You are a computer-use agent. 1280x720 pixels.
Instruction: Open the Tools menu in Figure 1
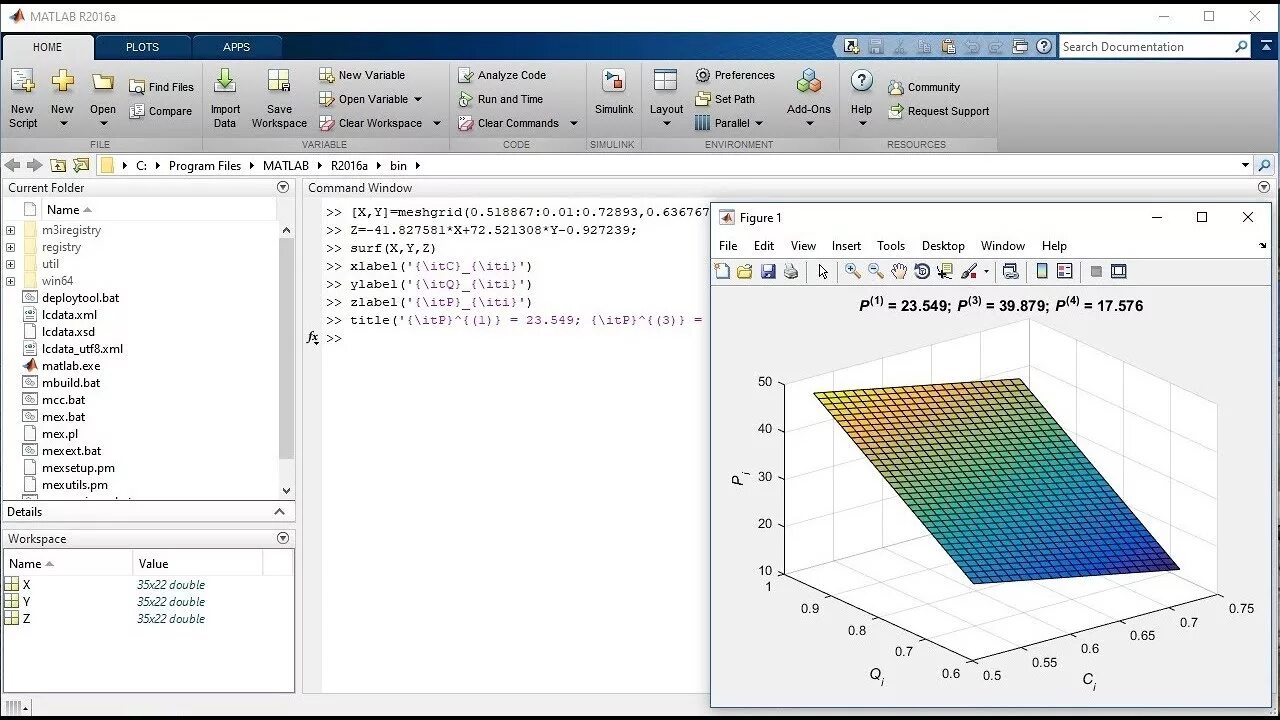pos(891,246)
